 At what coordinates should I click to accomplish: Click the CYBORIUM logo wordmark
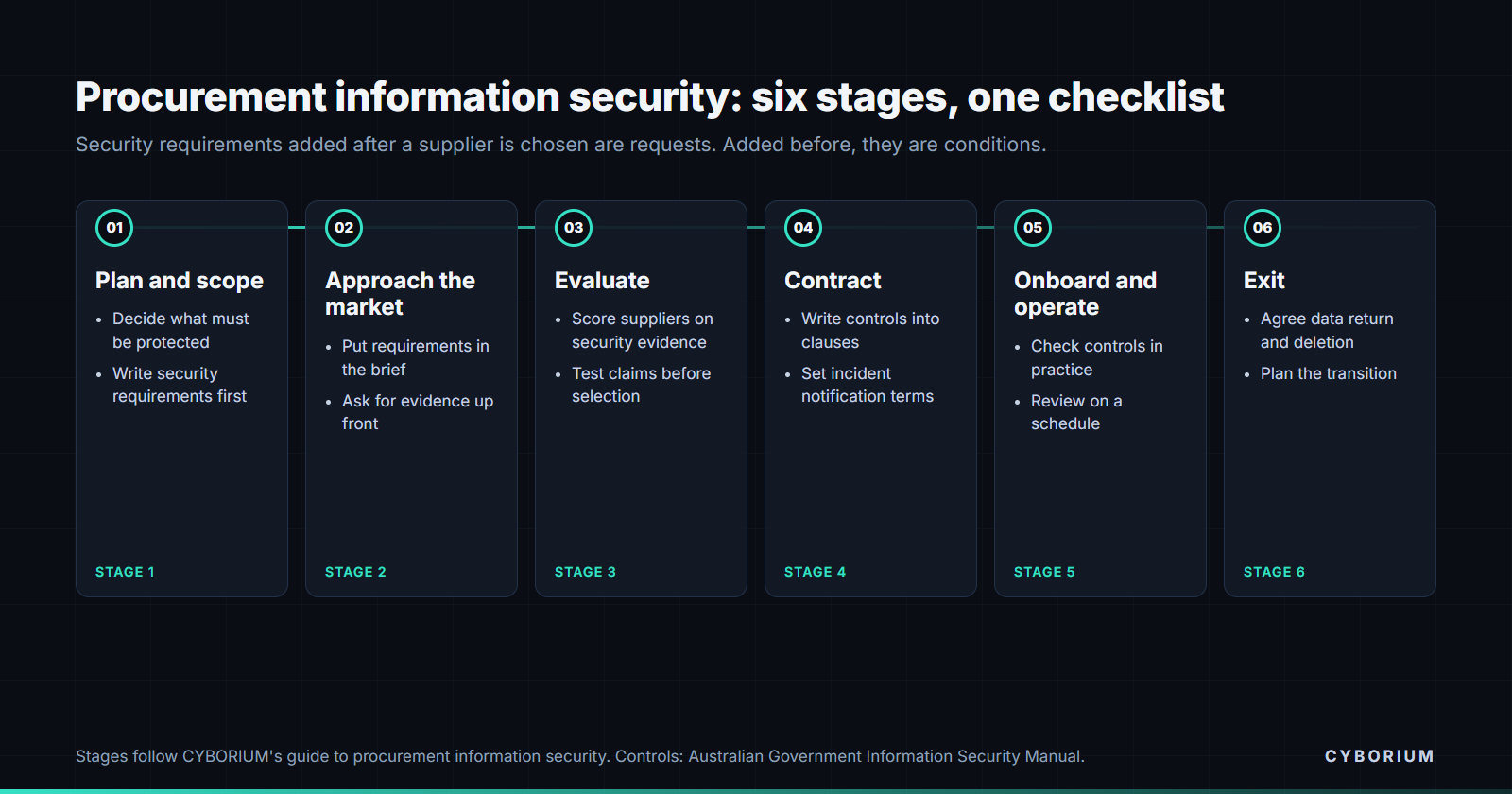click(1380, 756)
